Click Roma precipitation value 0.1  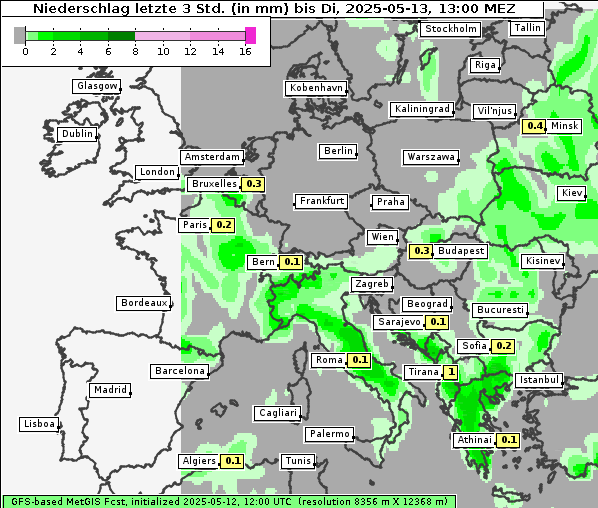point(359,360)
